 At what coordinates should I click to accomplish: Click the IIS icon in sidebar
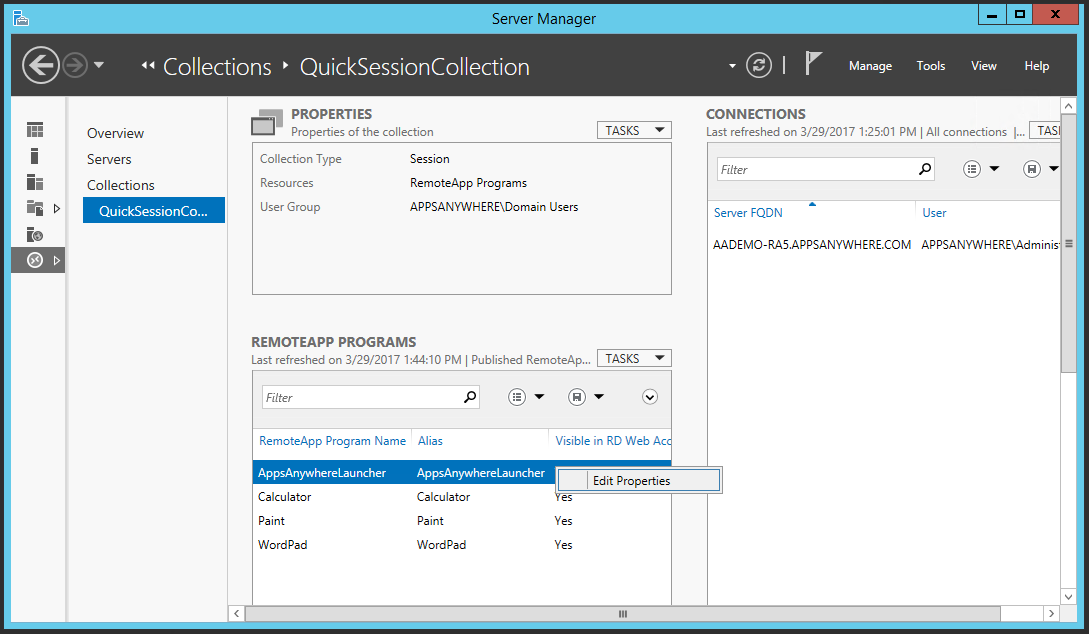coord(35,234)
